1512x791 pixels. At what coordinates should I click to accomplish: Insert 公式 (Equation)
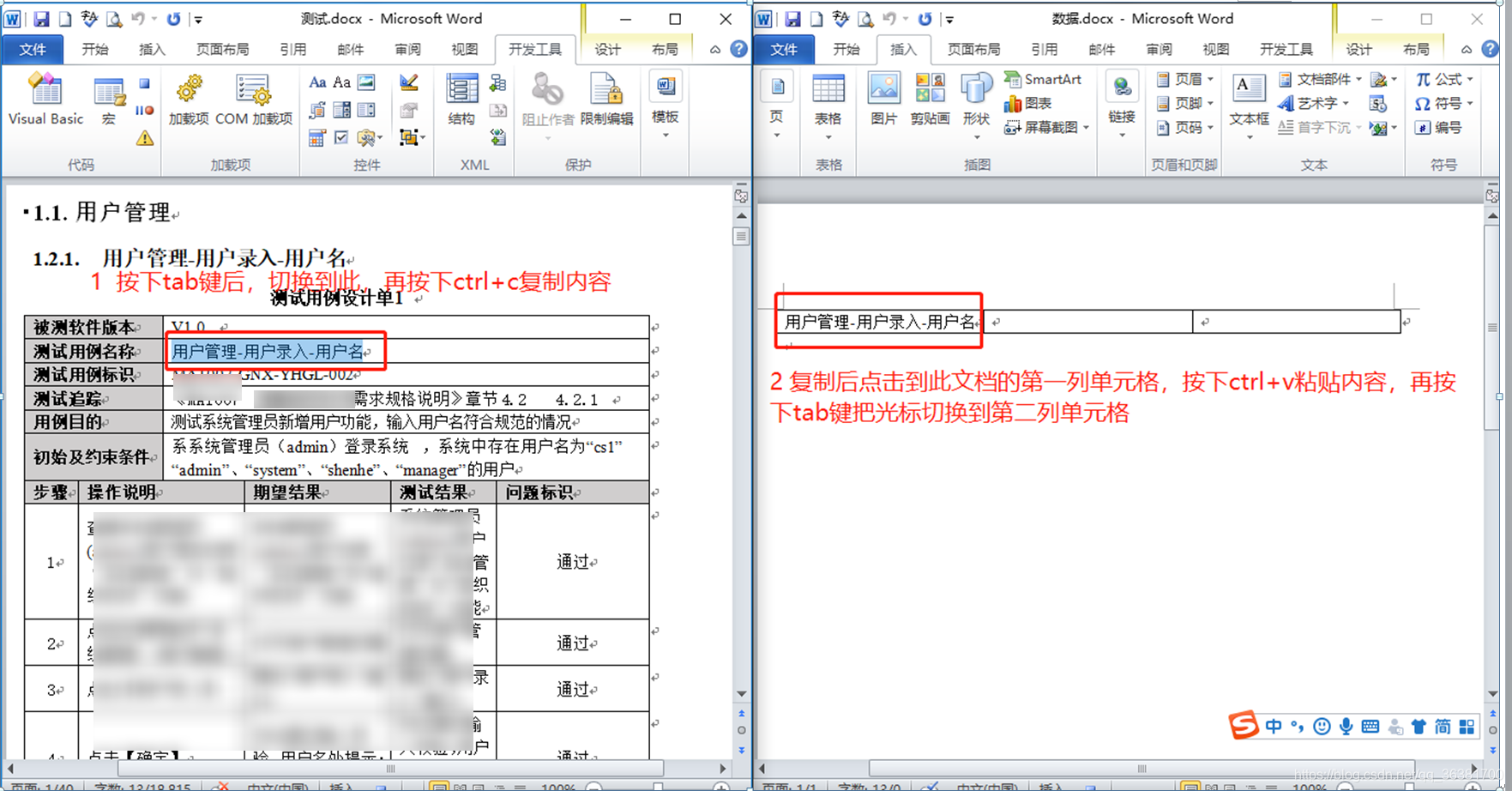1444,79
